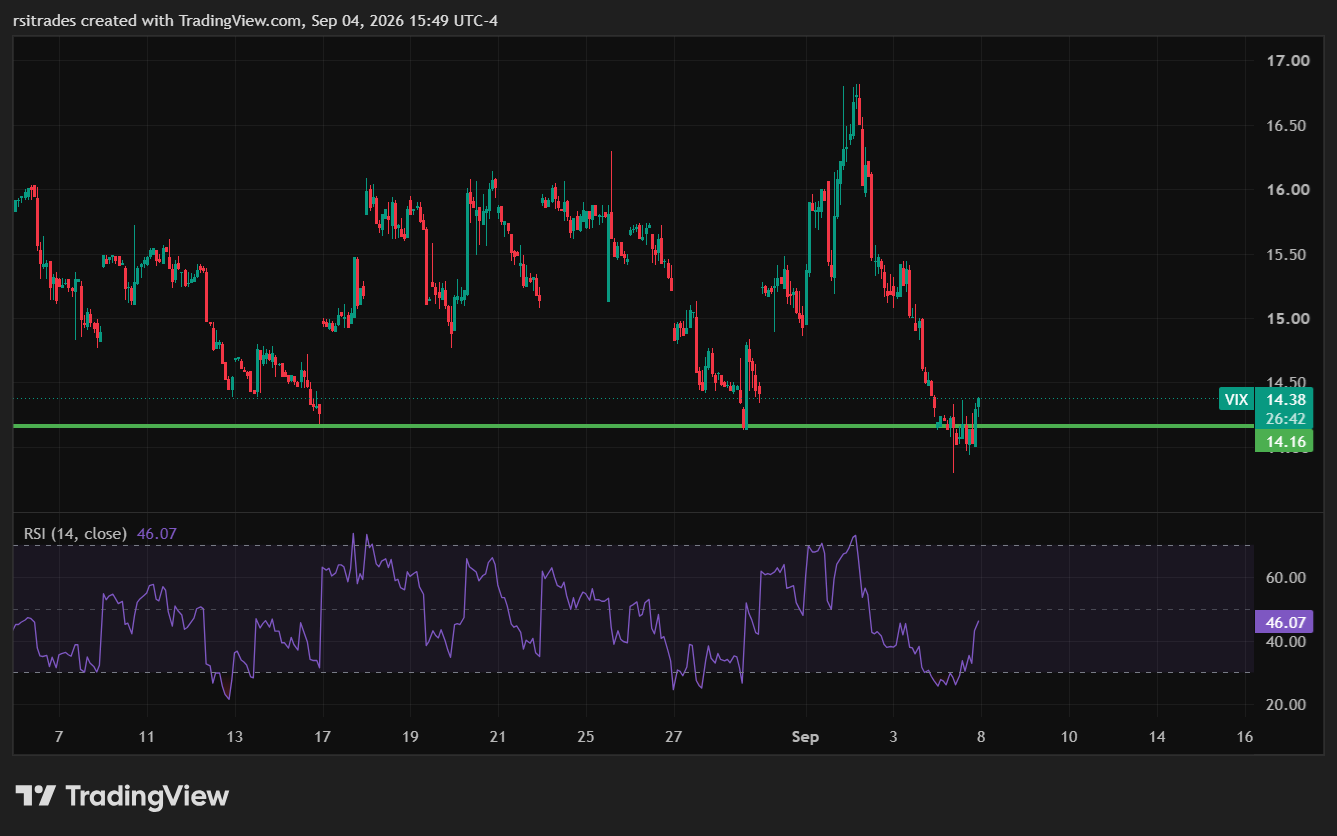This screenshot has height=836, width=1337.
Task: Click the 14.50 price axis label
Action: [1288, 383]
